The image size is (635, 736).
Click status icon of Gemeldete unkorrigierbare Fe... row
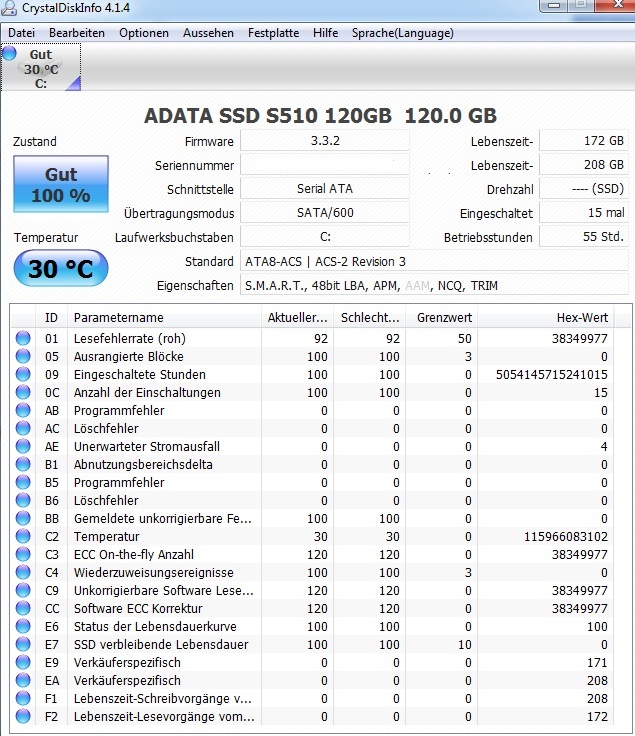tap(23, 518)
